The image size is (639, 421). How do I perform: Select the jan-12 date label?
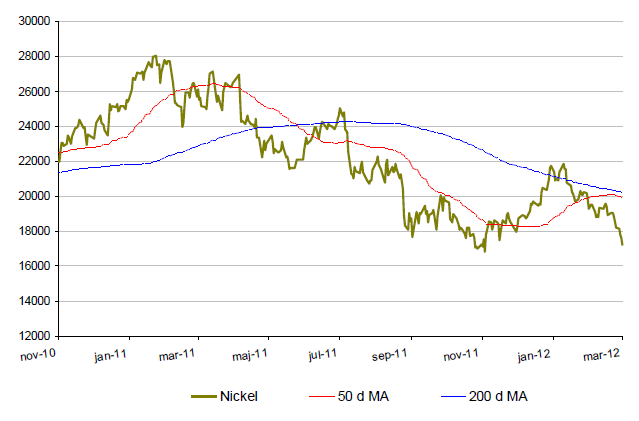click(534, 353)
